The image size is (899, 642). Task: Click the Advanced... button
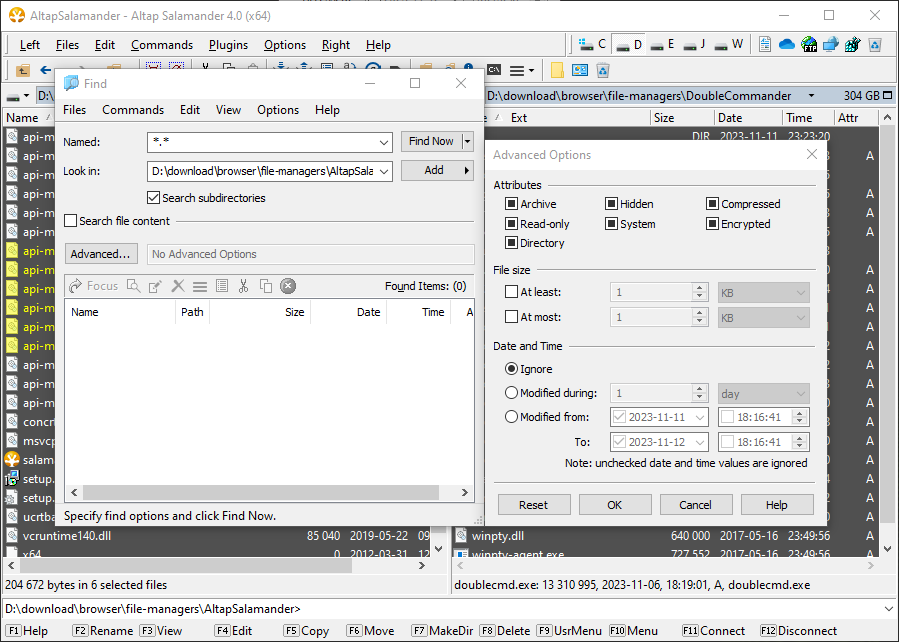point(101,254)
